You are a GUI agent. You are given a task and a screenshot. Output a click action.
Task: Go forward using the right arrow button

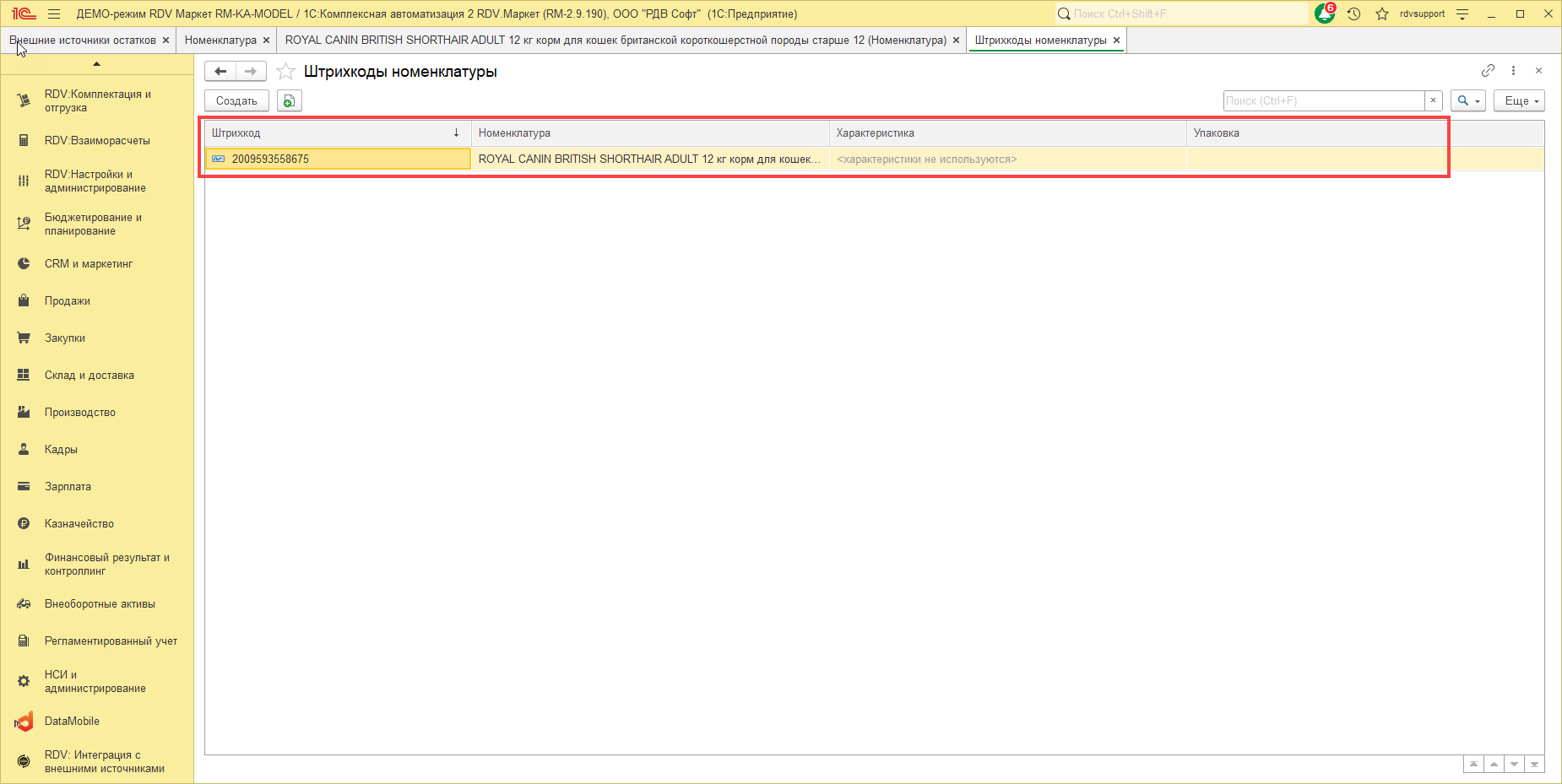251,72
